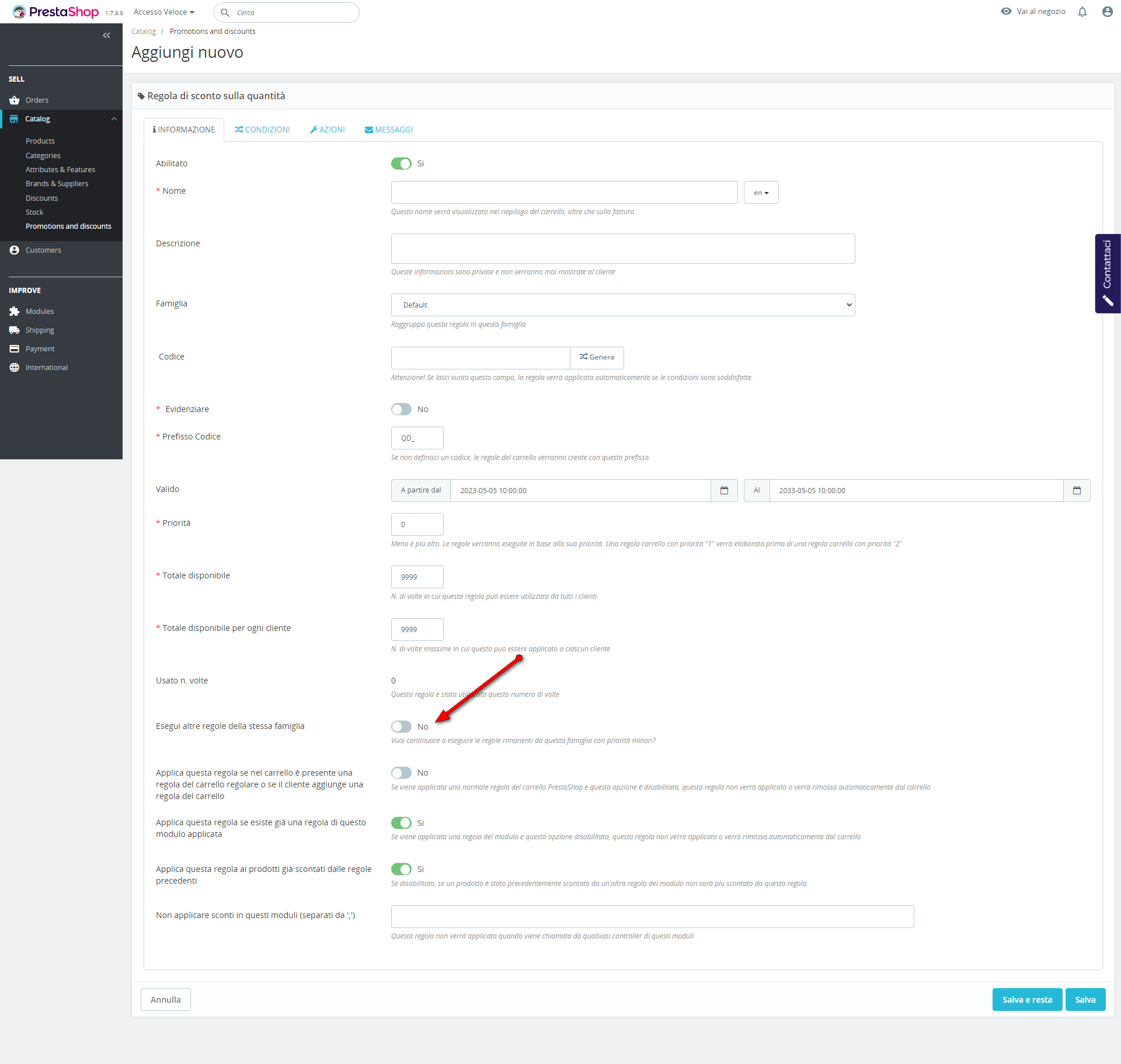The width and height of the screenshot is (1121, 1064).
Task: Switch to the AZIONI tab
Action: 327,130
